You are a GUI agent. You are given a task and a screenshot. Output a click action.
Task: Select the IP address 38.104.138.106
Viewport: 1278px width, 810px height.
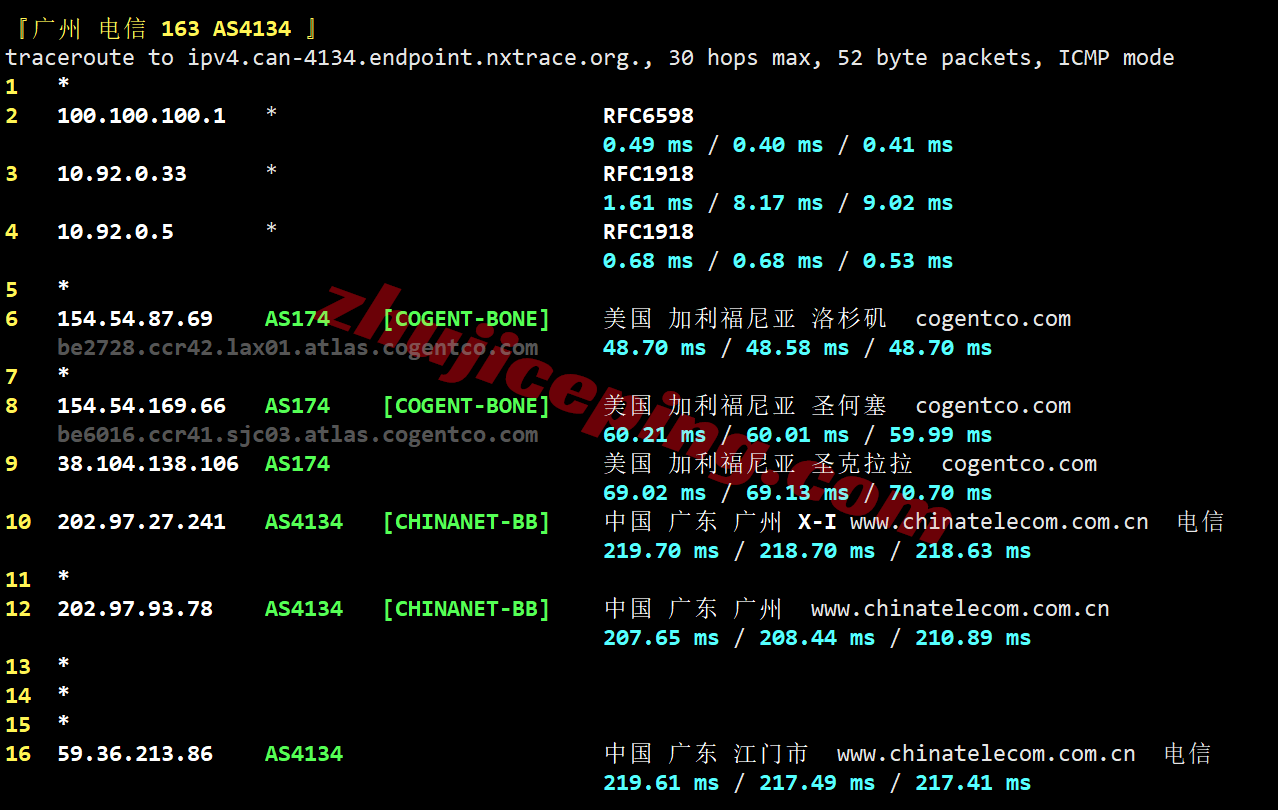pos(148,464)
